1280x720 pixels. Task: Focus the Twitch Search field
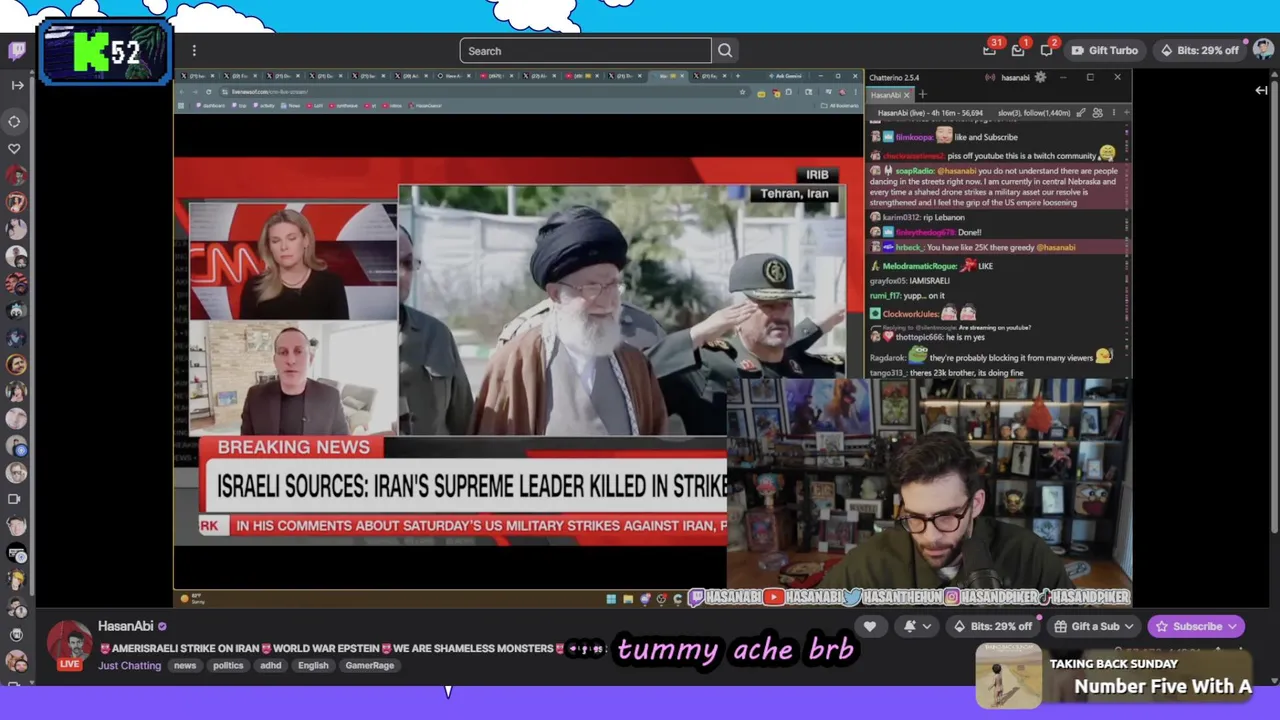click(x=585, y=51)
